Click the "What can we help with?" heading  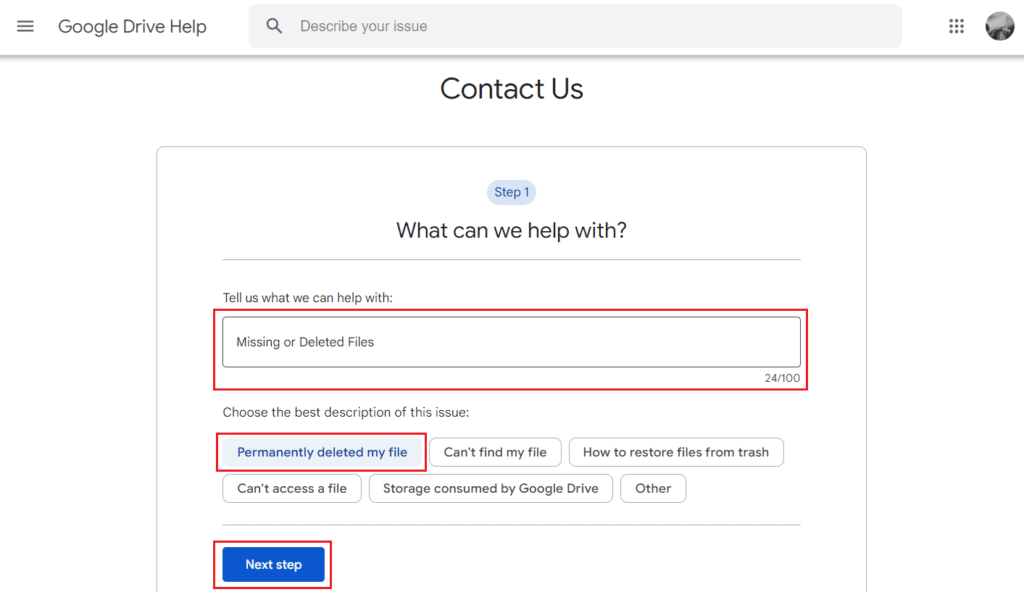[511, 230]
